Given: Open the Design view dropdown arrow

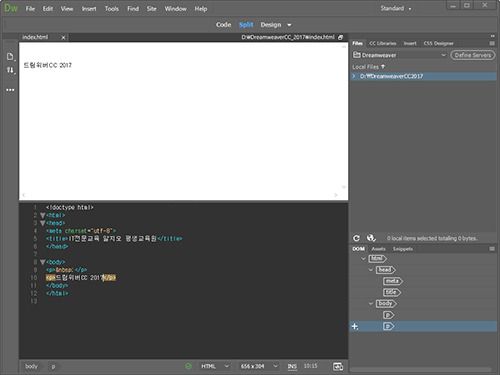Looking at the screenshot, I should coord(289,25).
